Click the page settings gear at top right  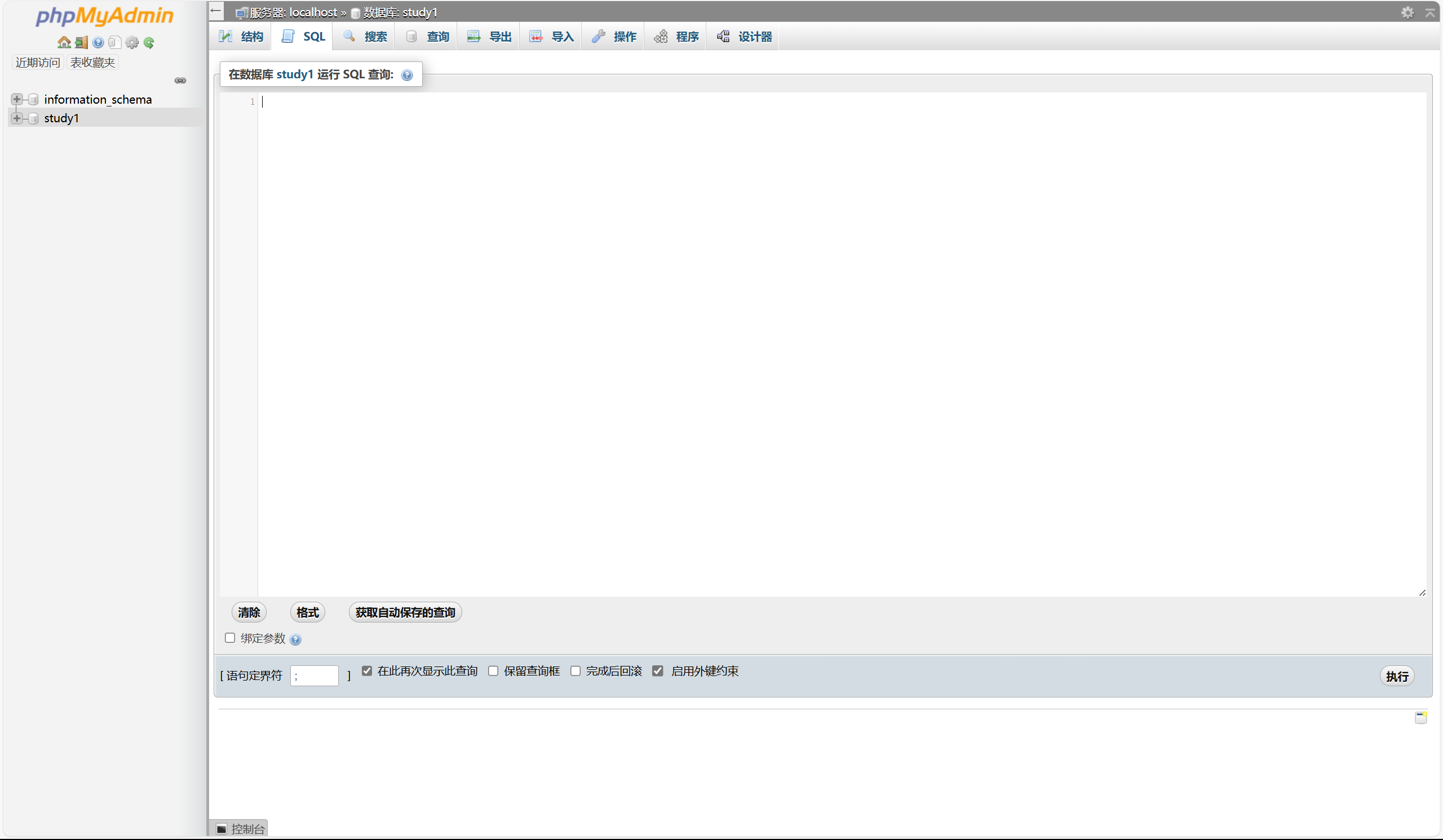pyautogui.click(x=1407, y=12)
